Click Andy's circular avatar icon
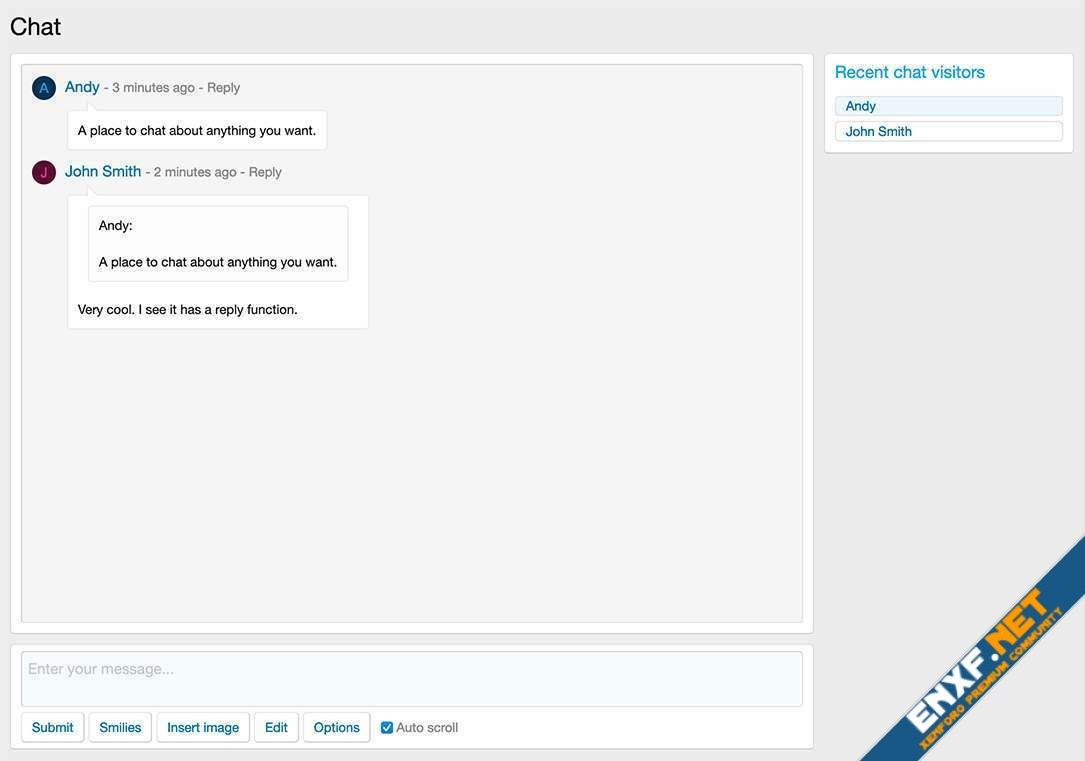This screenshot has height=761, width=1085. tap(44, 88)
